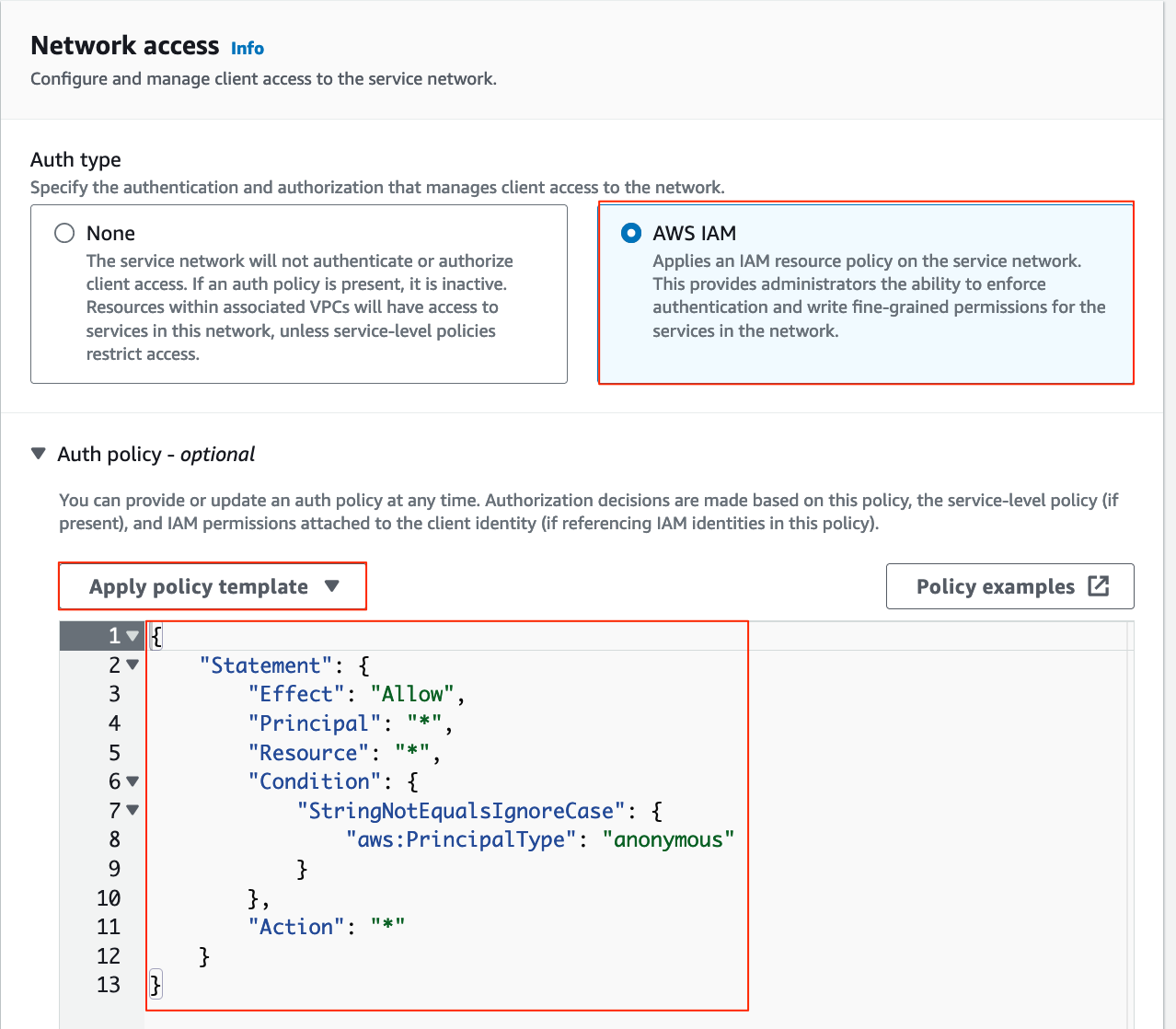The height and width of the screenshot is (1029, 1176).
Task: Click line number 10 in the gutter
Action: (x=109, y=898)
